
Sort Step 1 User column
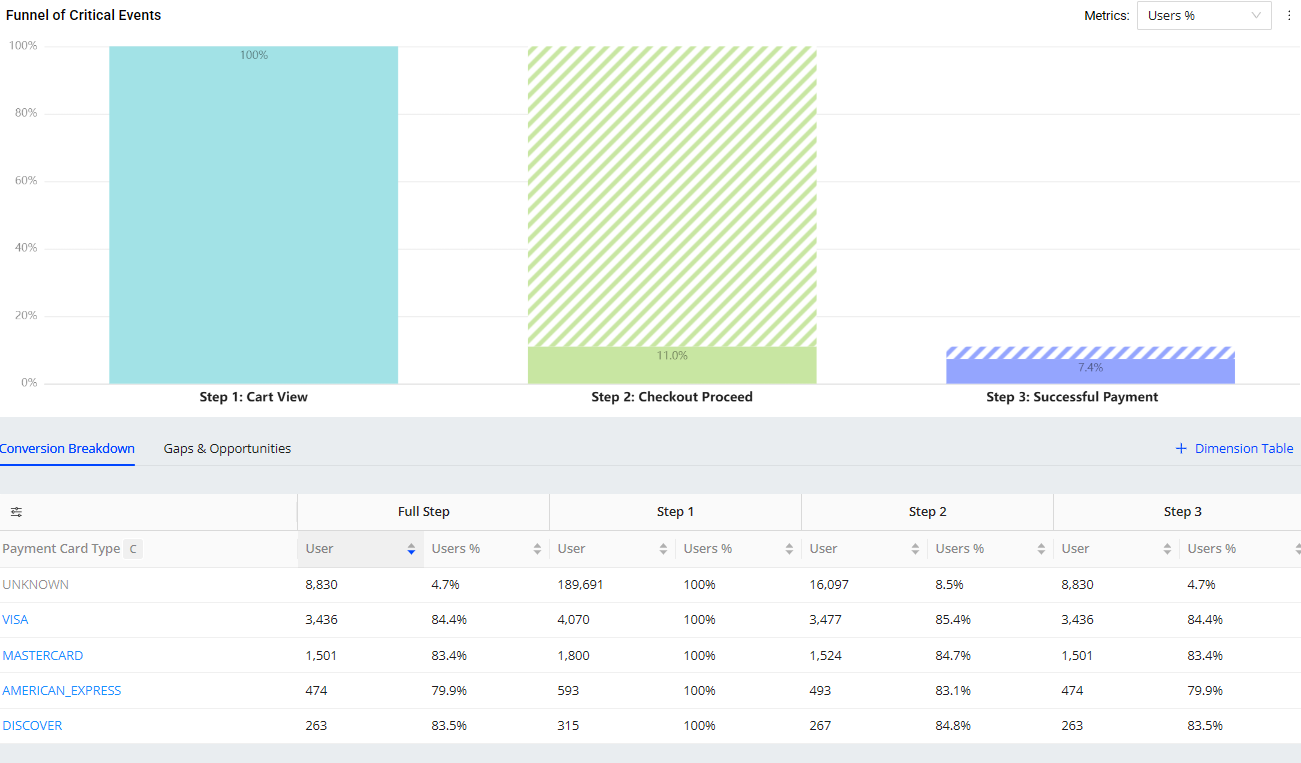(x=663, y=549)
